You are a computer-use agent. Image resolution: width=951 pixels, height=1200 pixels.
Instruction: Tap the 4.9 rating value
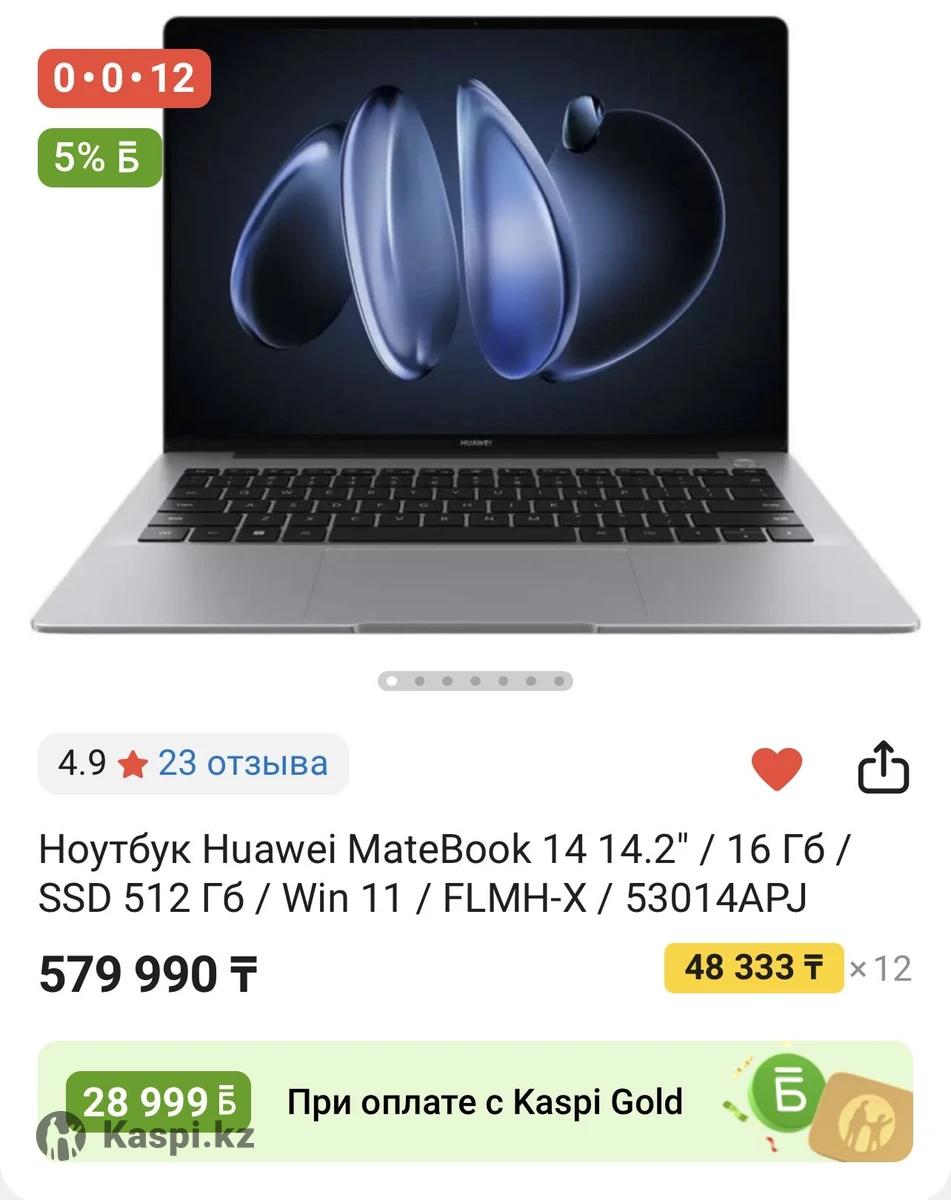click(x=81, y=764)
